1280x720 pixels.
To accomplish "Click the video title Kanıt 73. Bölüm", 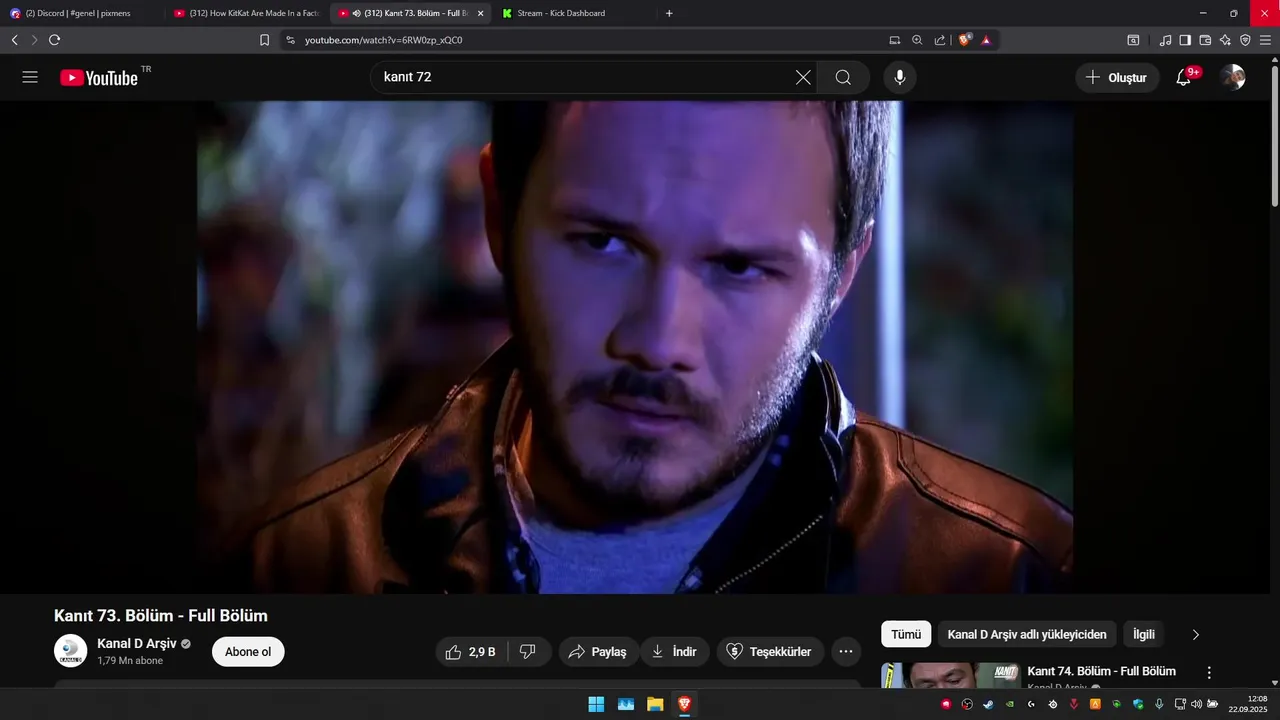I will (161, 615).
